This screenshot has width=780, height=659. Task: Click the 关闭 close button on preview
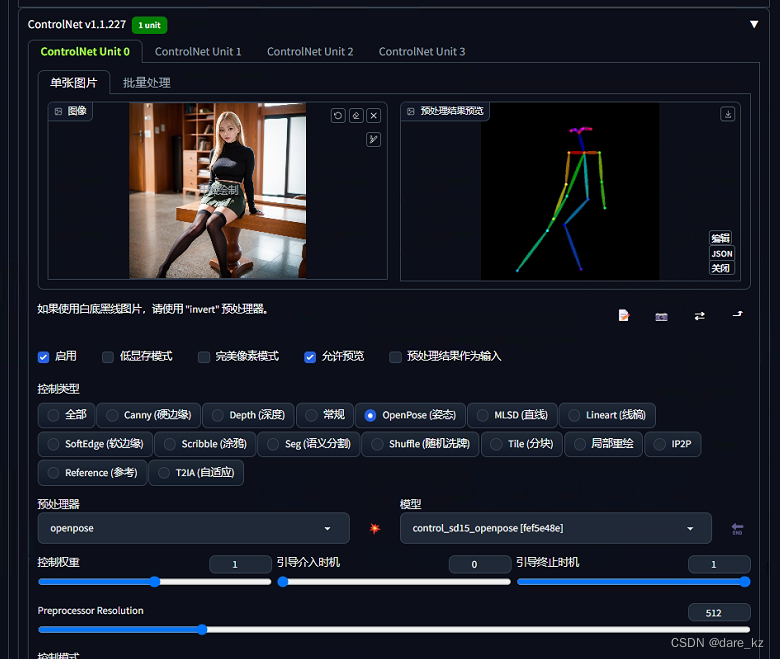[721, 269]
